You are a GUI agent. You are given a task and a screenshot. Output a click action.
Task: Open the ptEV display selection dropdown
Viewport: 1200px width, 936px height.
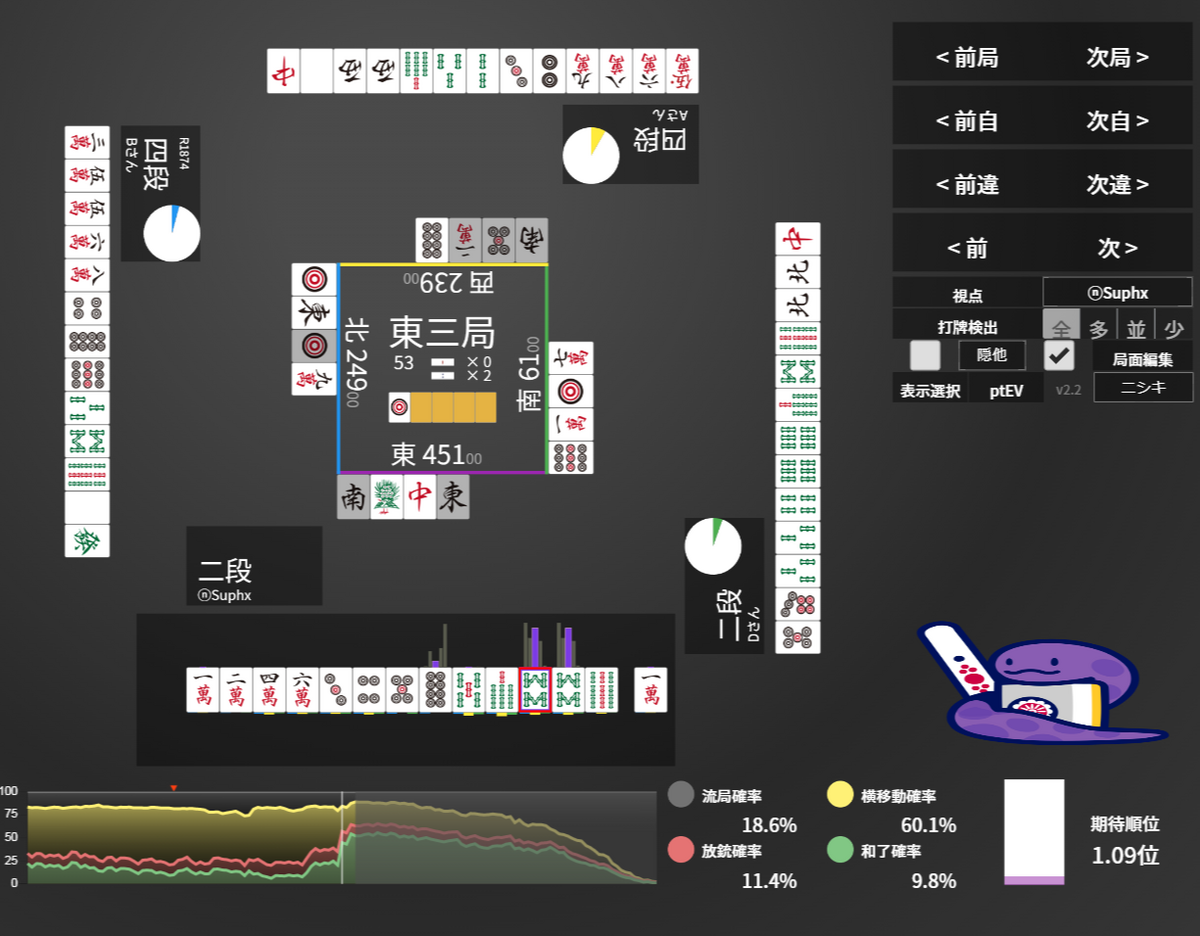pos(1006,389)
